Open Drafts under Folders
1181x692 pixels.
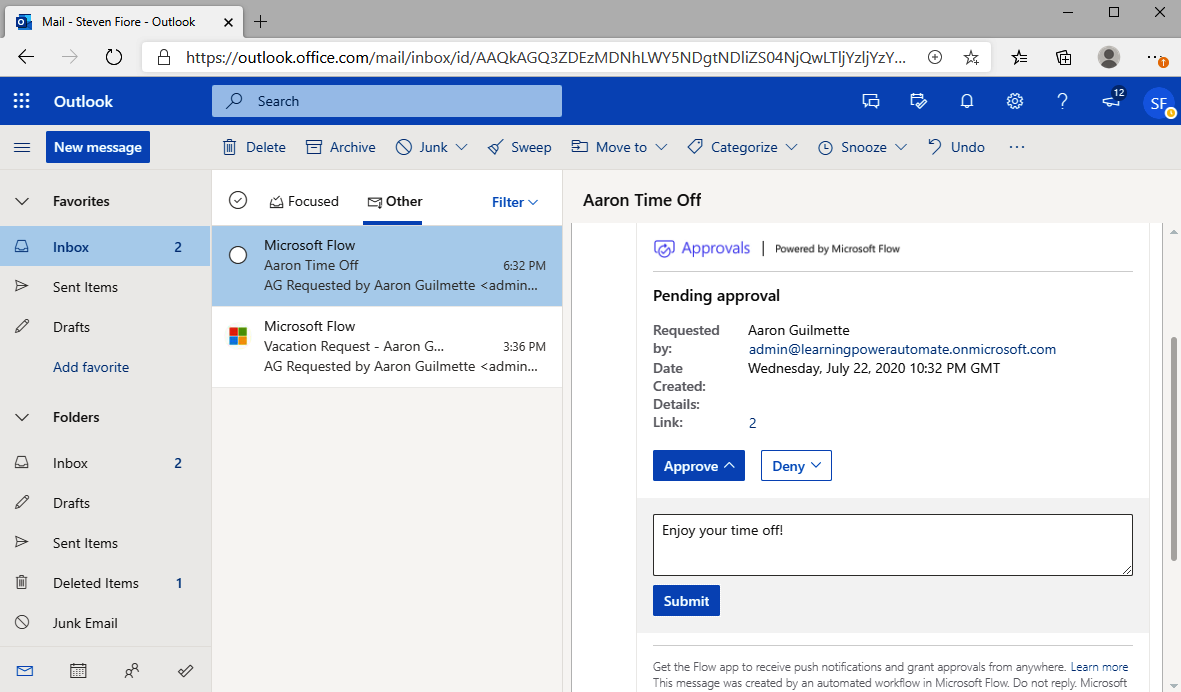tap(105, 503)
